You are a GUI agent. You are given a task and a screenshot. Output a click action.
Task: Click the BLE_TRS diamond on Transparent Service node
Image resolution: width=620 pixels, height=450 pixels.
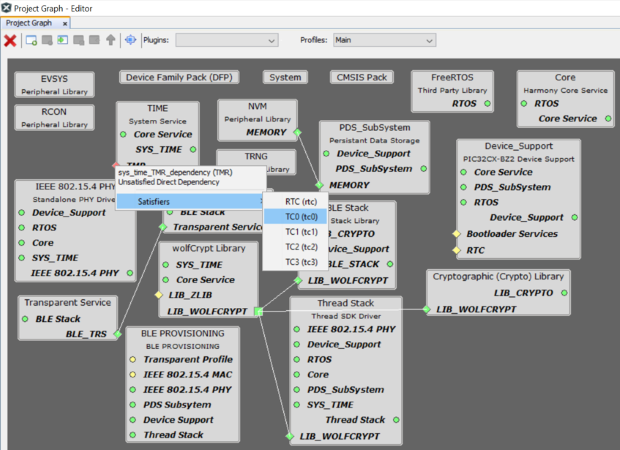coord(117,334)
